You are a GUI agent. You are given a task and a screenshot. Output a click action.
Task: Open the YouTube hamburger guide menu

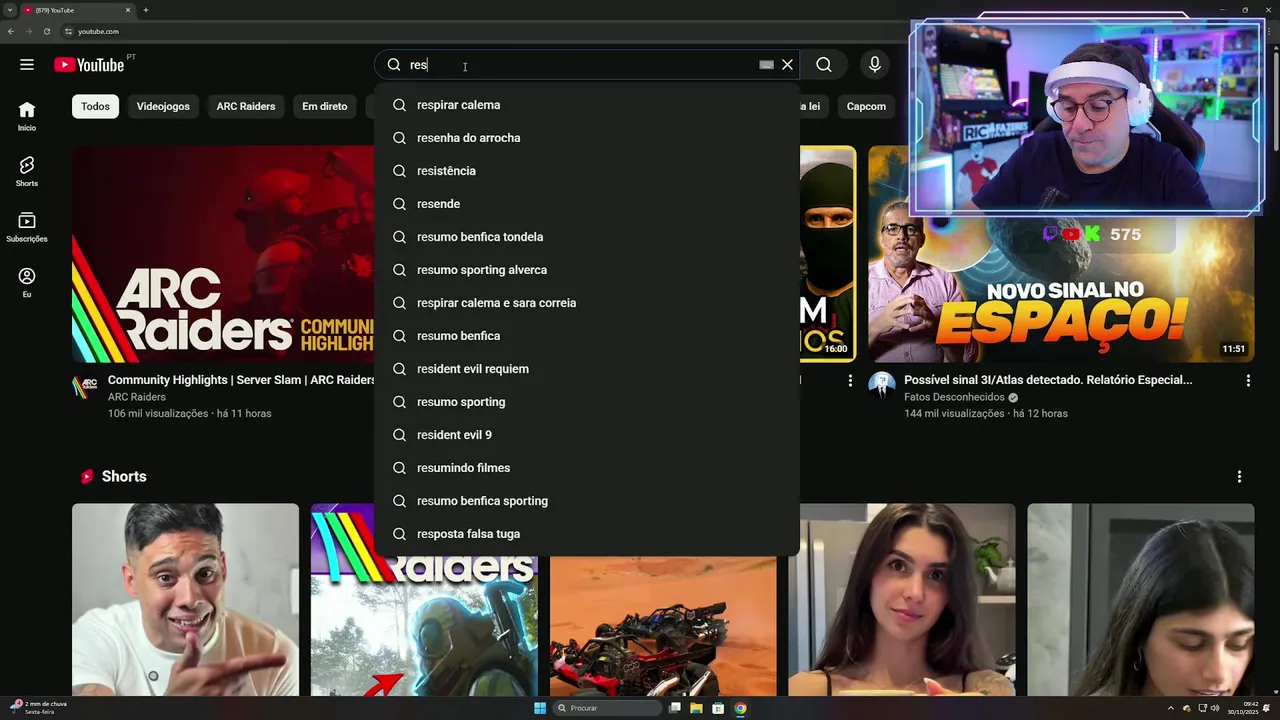(x=27, y=65)
